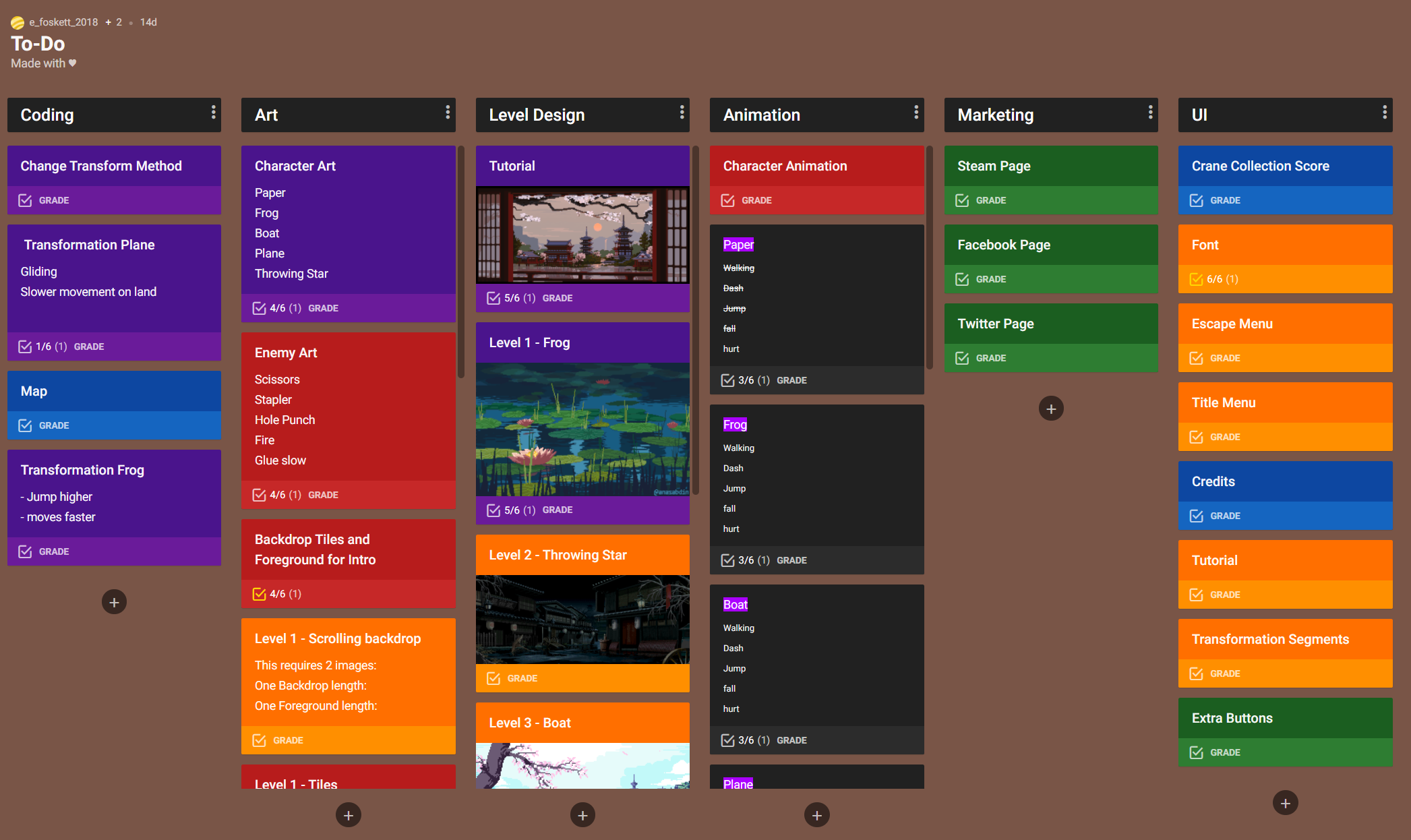The height and width of the screenshot is (840, 1411).
Task: Toggle grade checkbox on Font card
Action: point(1196,279)
